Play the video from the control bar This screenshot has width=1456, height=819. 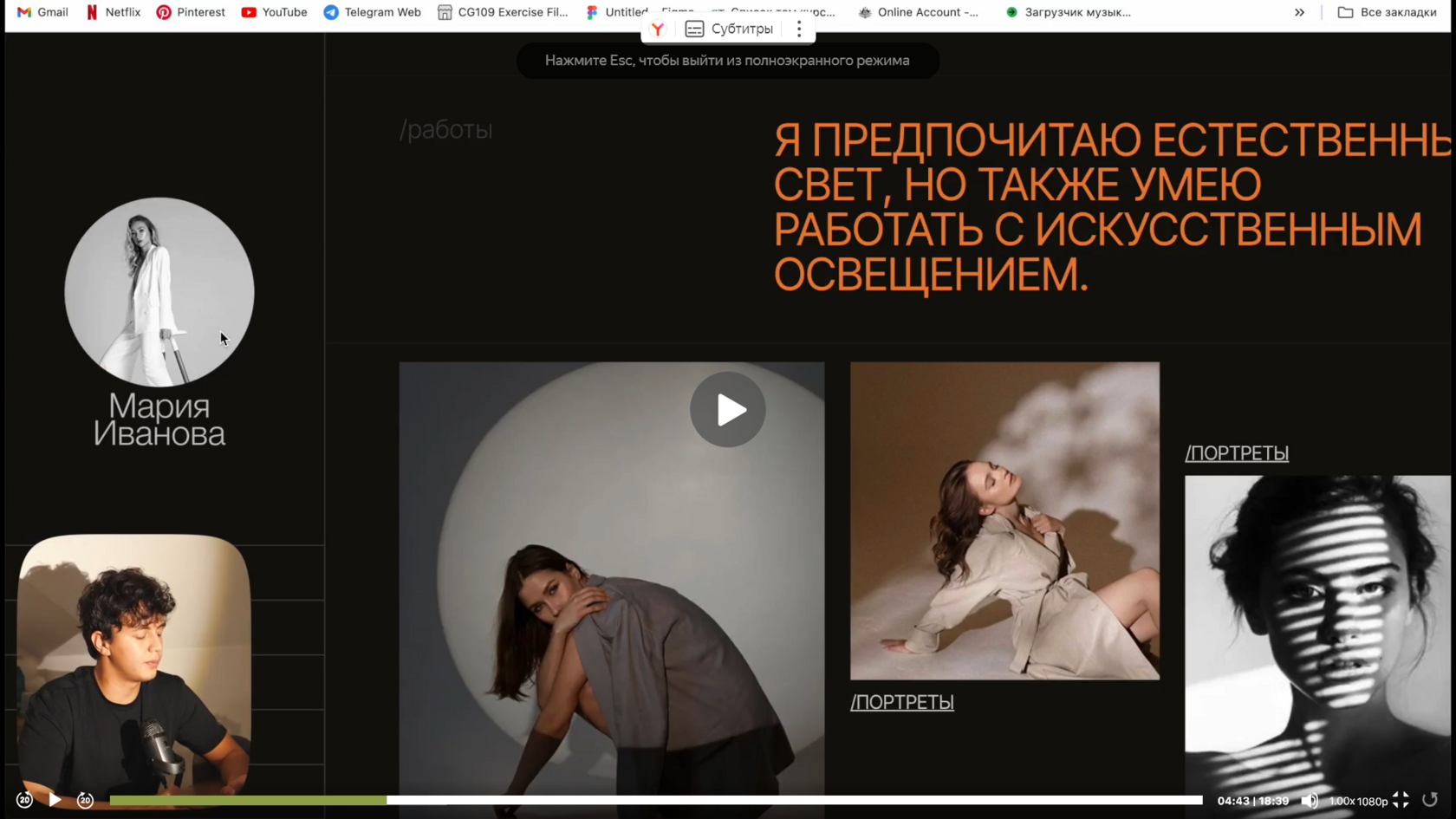pyautogui.click(x=55, y=800)
